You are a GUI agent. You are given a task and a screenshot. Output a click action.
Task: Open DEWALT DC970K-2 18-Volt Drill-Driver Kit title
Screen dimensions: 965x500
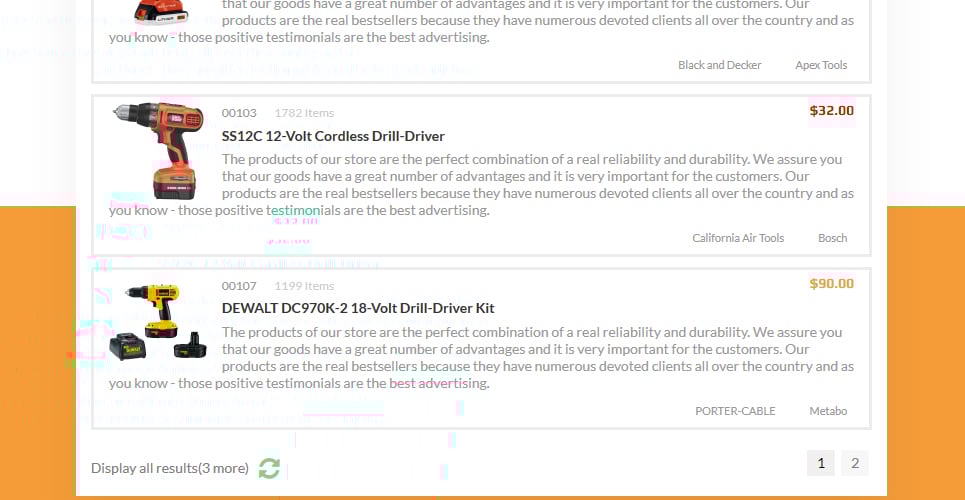click(x=358, y=308)
